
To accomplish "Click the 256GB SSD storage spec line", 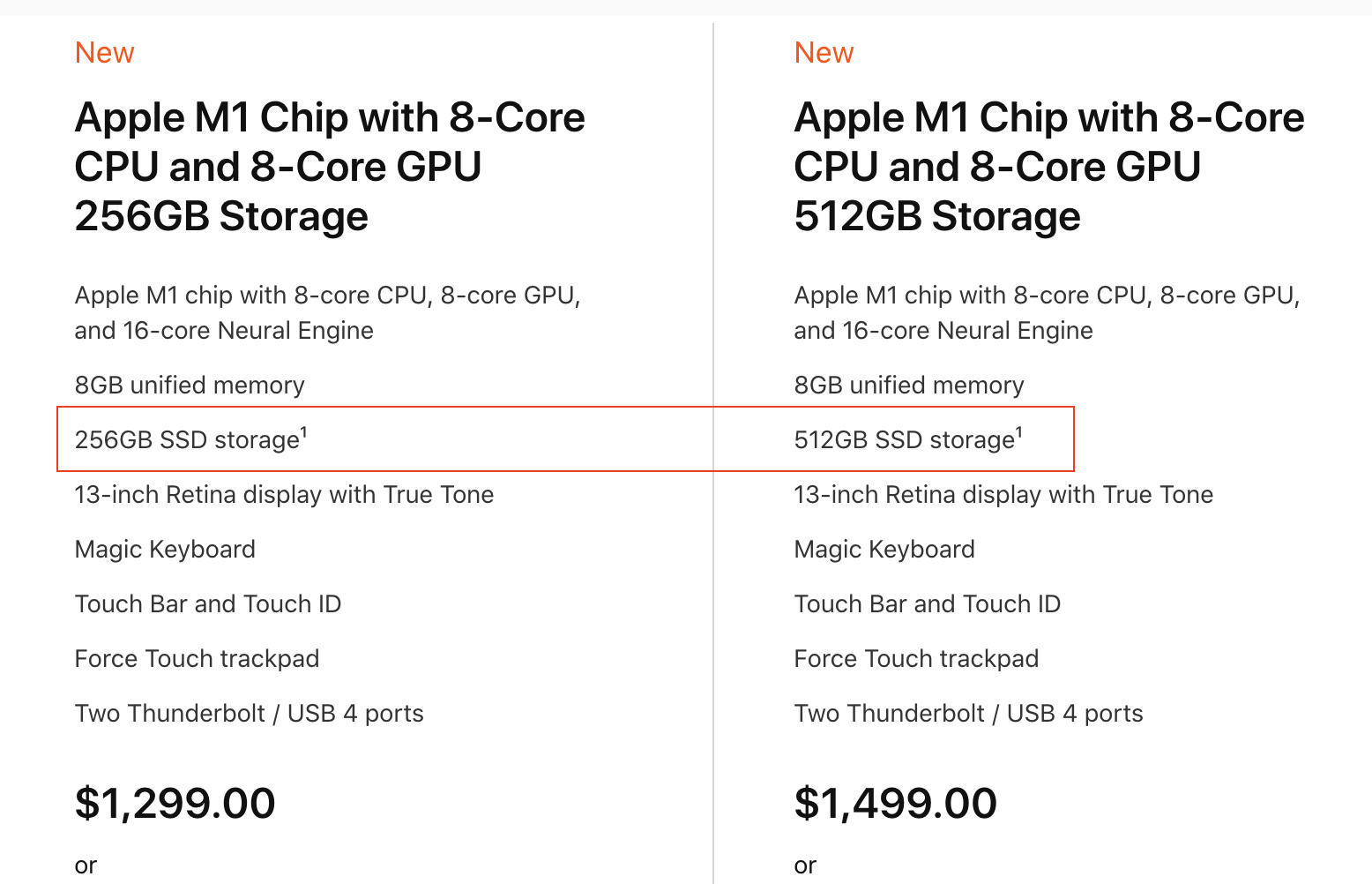I will pos(186,440).
